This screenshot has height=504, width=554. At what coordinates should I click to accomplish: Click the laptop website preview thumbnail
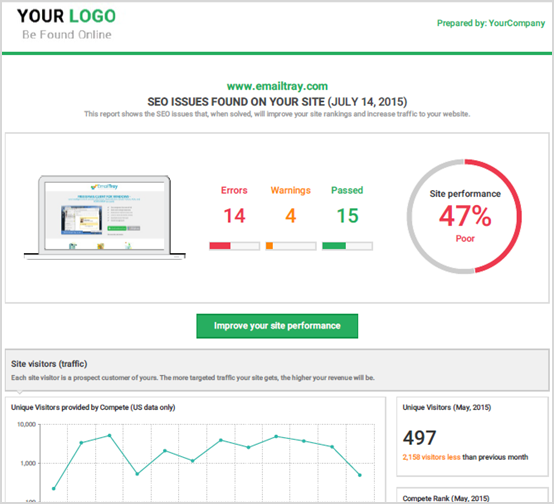point(105,217)
